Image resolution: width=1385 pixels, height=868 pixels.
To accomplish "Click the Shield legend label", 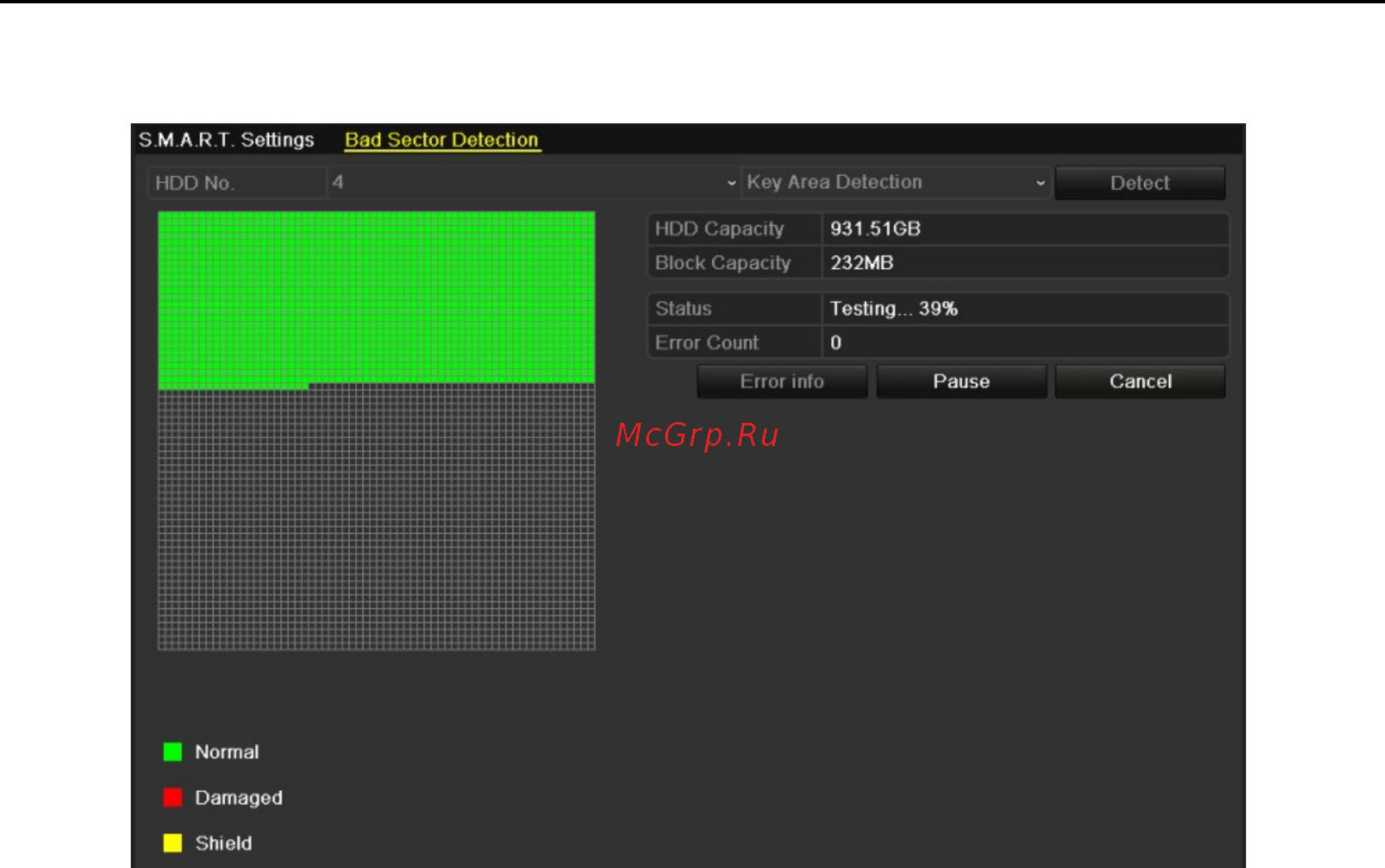I will (224, 843).
